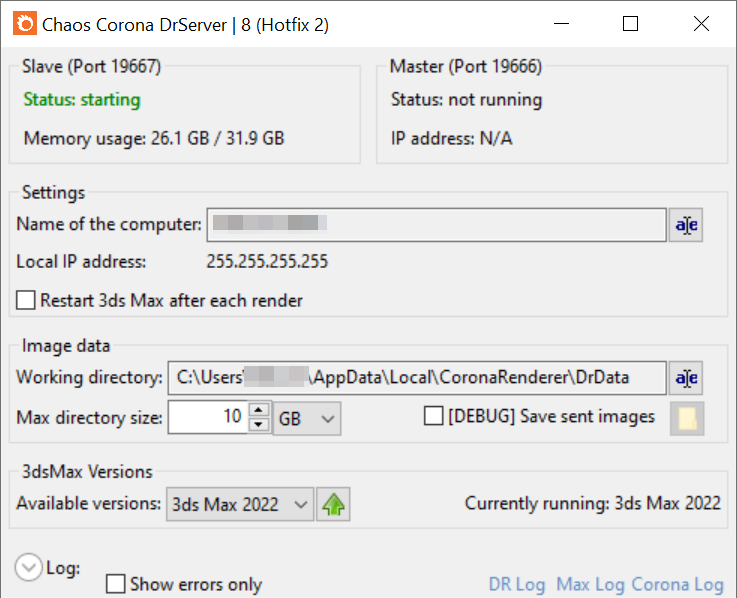The image size is (737, 598).
Task: Click edit icon beside Working directory field
Action: pyautogui.click(x=686, y=378)
